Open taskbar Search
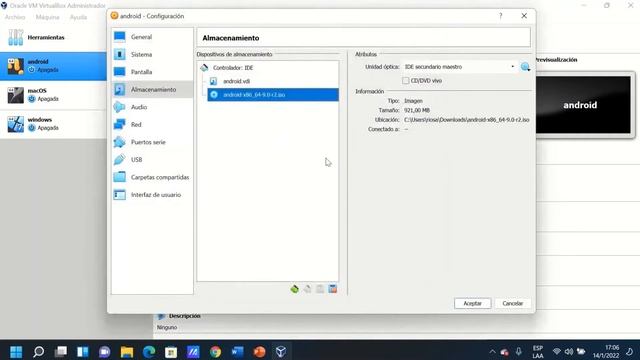This screenshot has height=360, width=640. [38, 351]
